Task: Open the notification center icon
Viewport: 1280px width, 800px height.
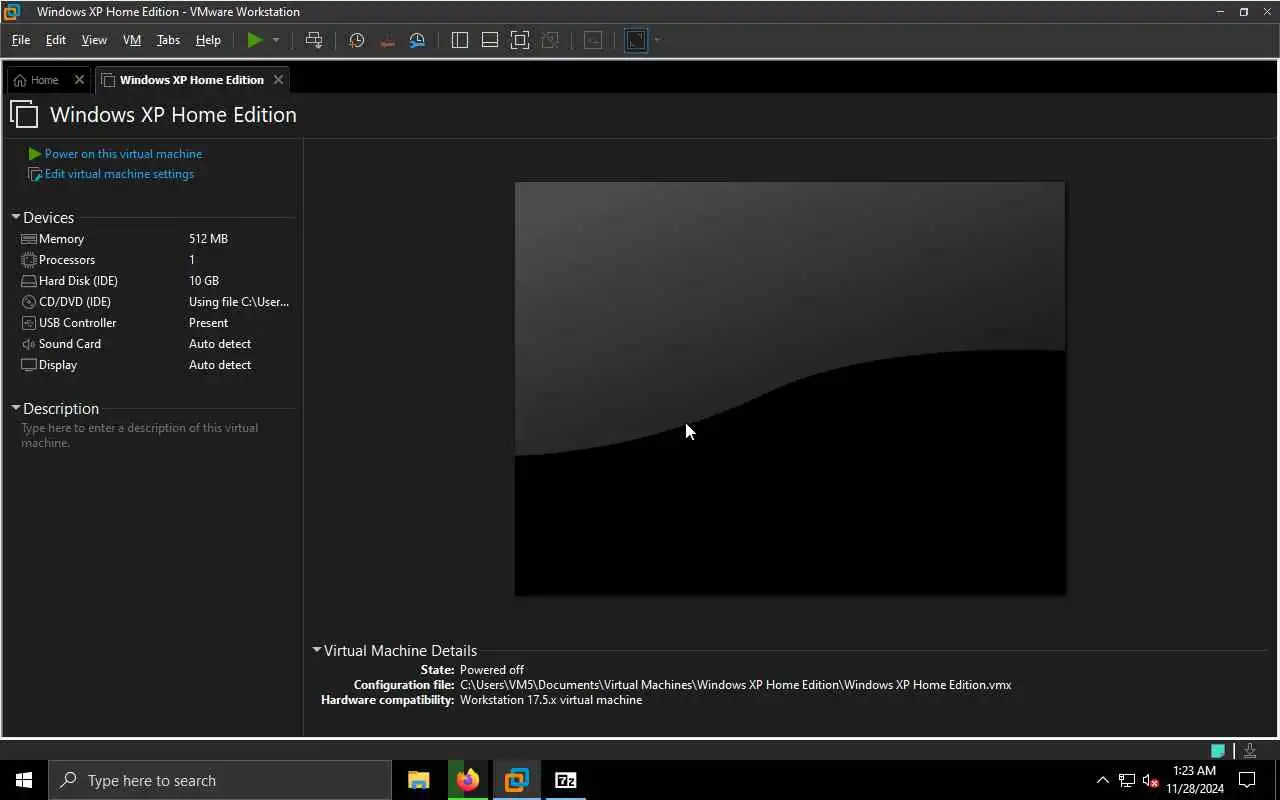Action: [1248, 780]
